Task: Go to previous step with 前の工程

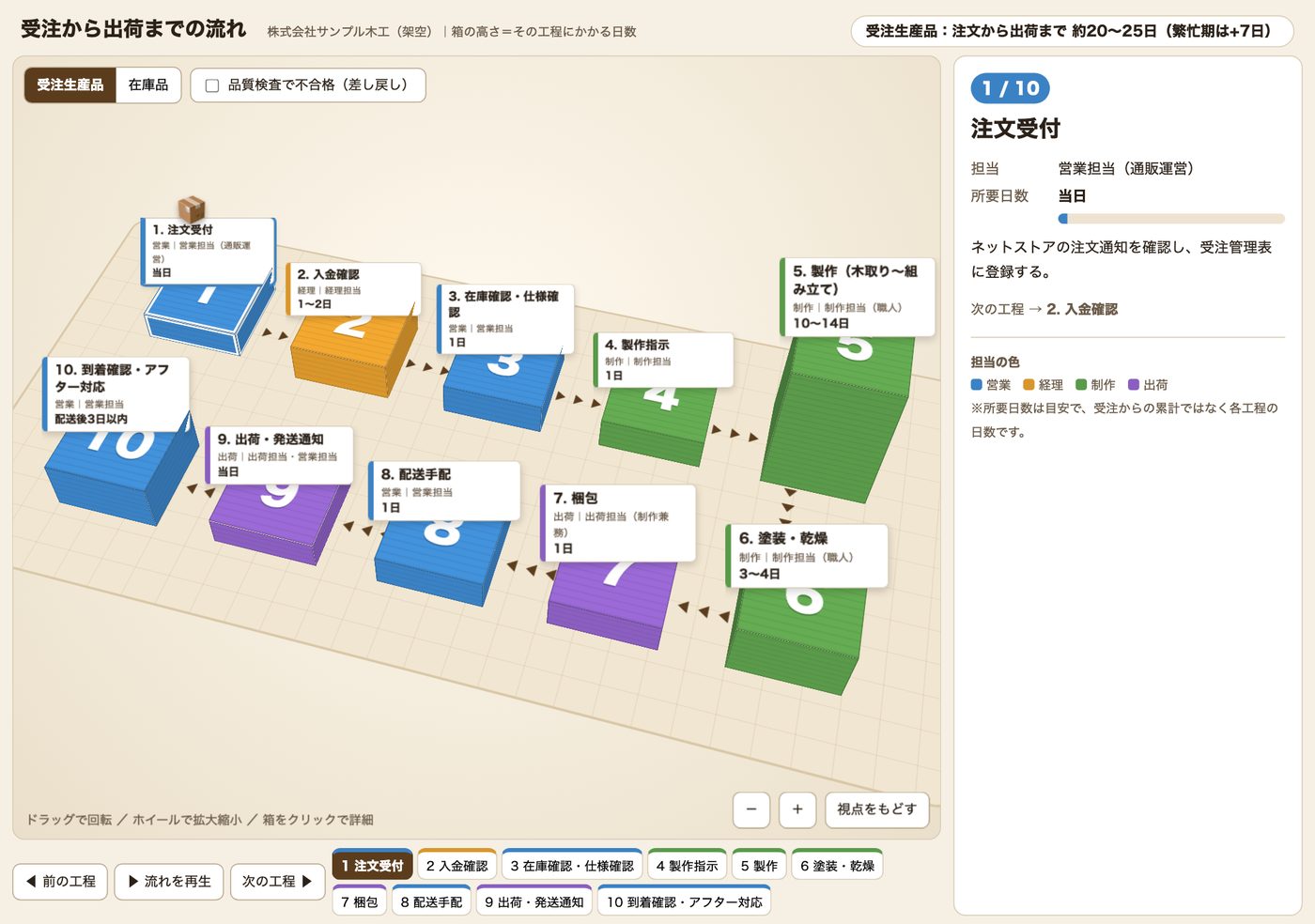Action: pyautogui.click(x=60, y=882)
